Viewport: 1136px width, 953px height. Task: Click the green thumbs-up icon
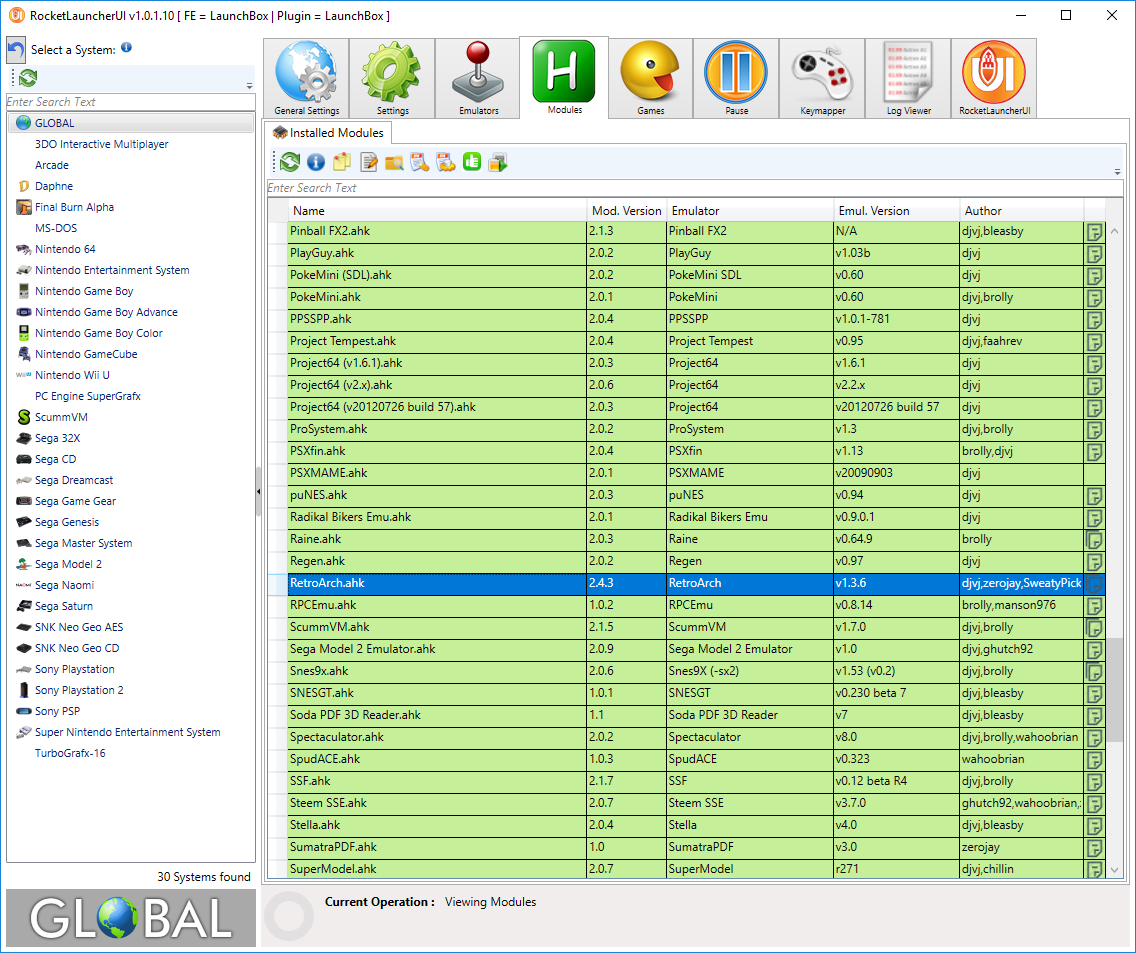click(472, 162)
